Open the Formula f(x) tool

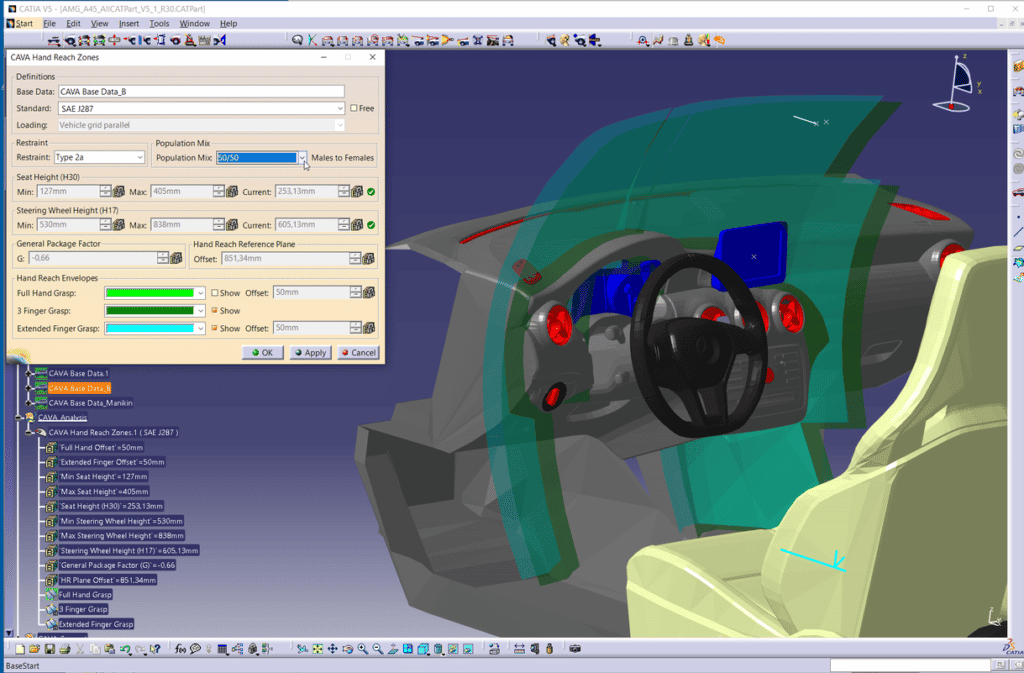click(x=180, y=649)
